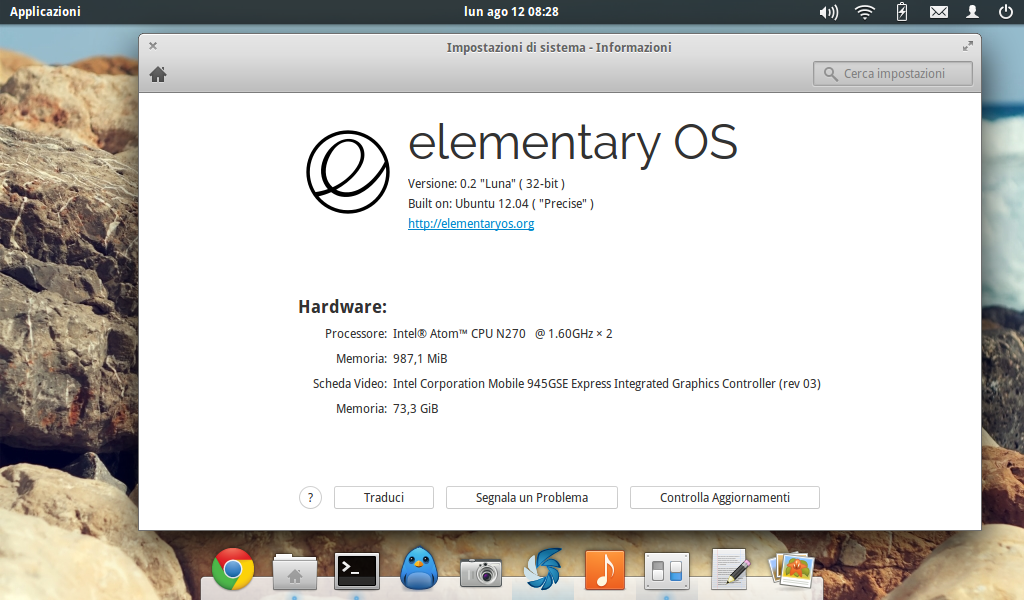Launch the orange music player
Screen dimensions: 1024x600
(x=605, y=570)
